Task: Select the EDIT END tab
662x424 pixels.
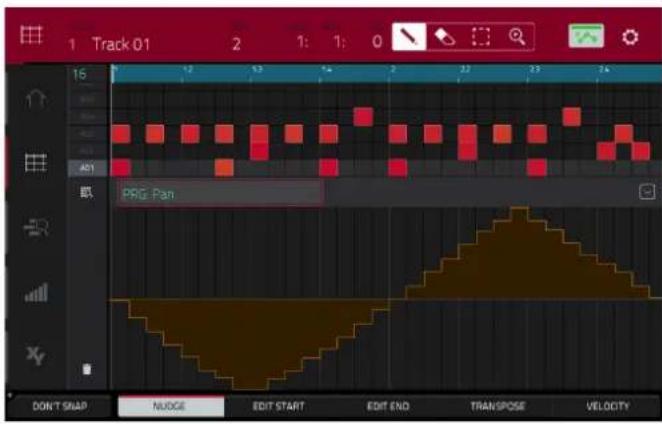Action: point(388,406)
